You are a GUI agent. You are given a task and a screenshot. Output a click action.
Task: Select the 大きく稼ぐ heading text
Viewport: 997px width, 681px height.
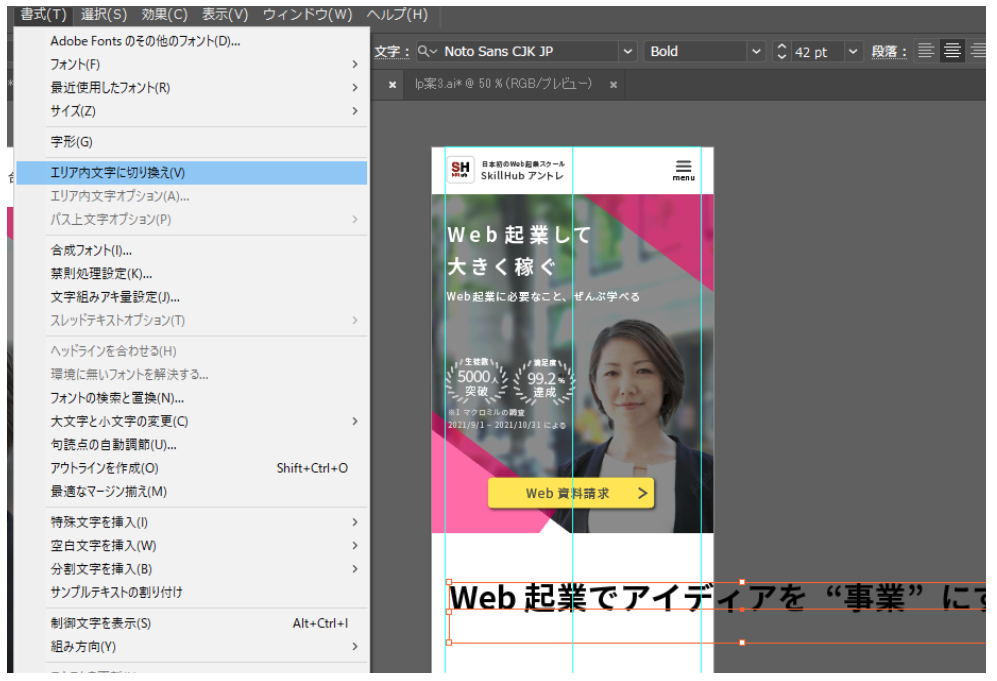click(x=502, y=267)
